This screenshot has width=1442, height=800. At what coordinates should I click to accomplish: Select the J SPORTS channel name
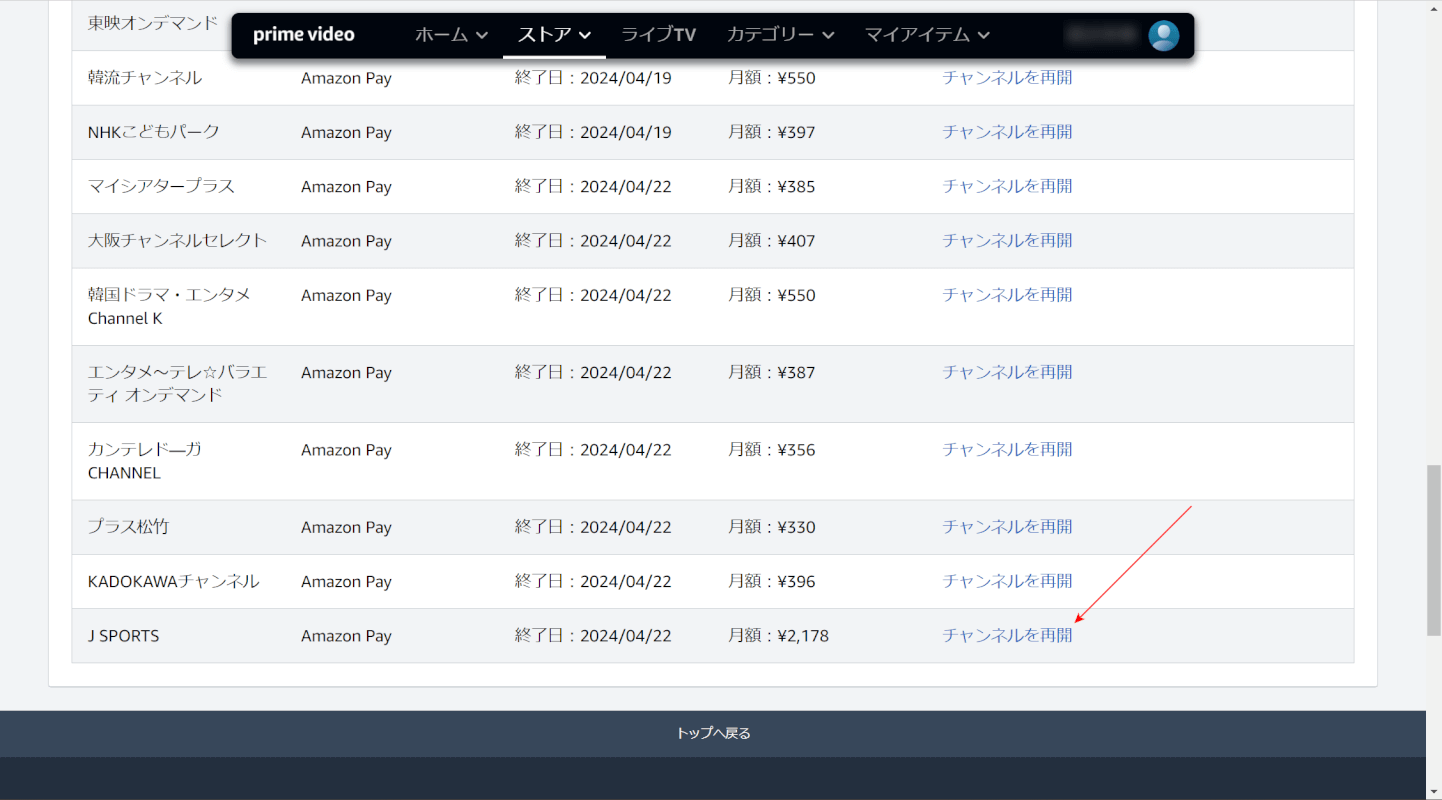(x=124, y=636)
